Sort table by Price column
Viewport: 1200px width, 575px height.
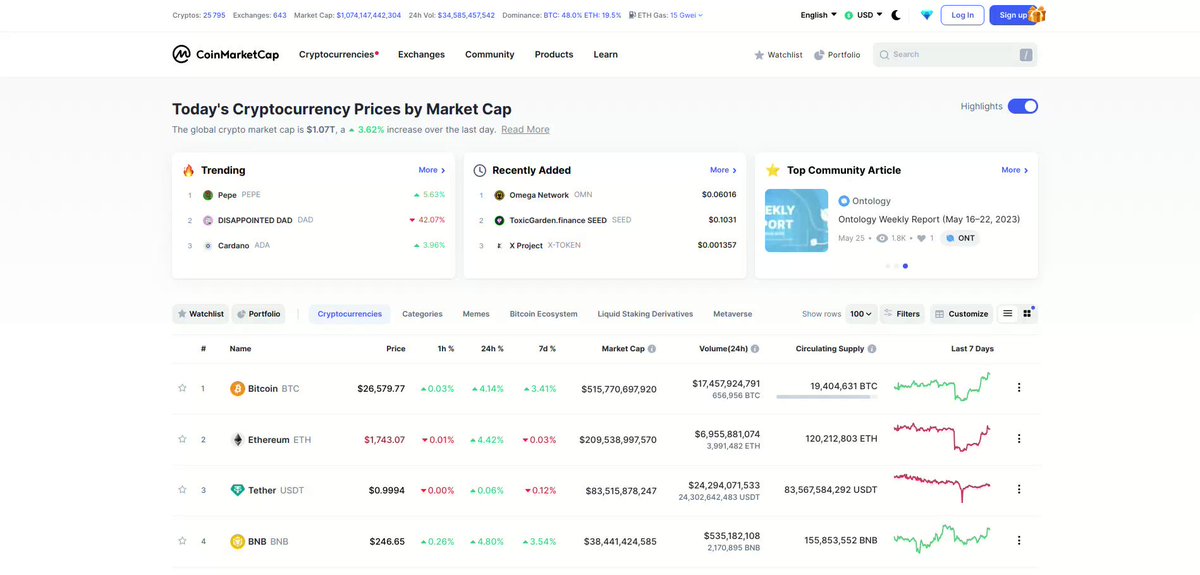396,349
